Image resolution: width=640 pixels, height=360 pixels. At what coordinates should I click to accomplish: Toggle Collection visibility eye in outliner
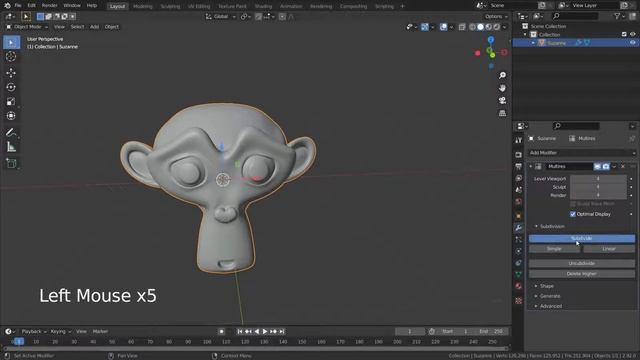[x=633, y=35]
